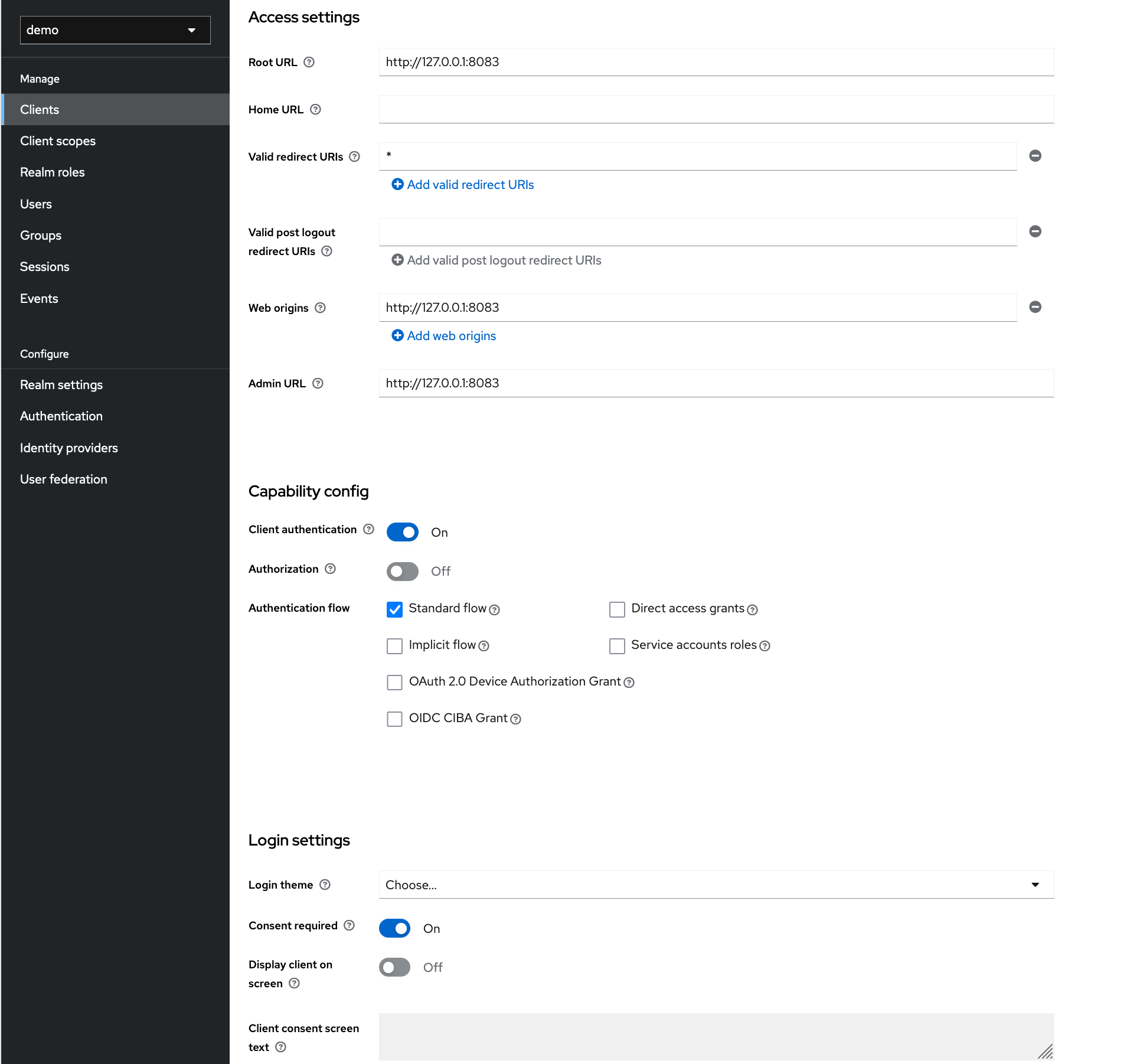Viewport: 1130px width, 1064px height.
Task: Open Users in the sidebar
Action: 115,204
